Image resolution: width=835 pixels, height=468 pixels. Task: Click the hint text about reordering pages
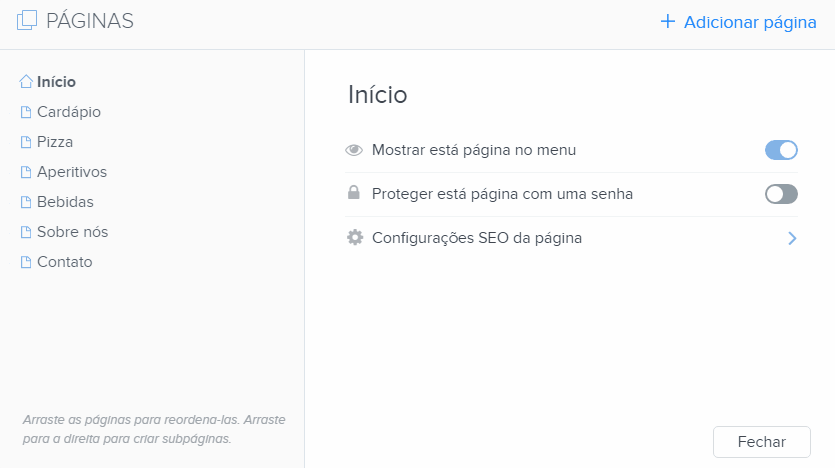[154, 429]
